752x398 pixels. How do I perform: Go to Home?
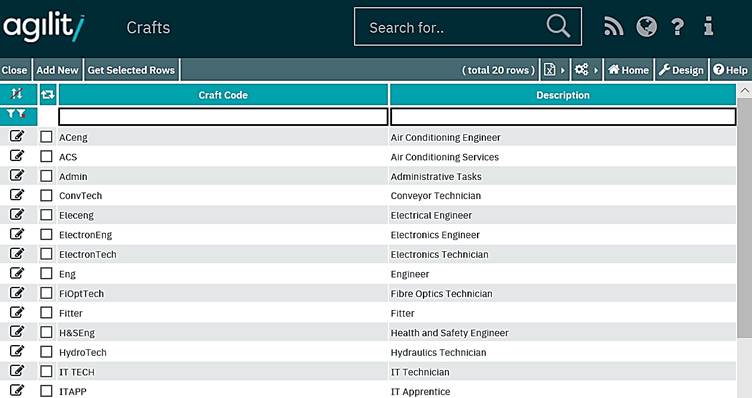pyautogui.click(x=628, y=70)
